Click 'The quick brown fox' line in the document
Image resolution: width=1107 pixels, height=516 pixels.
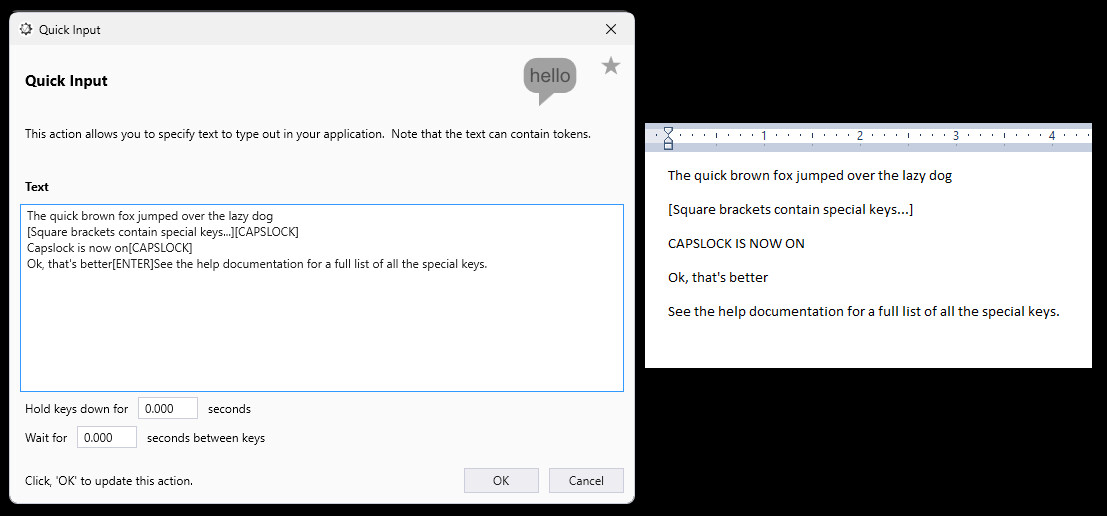point(809,176)
